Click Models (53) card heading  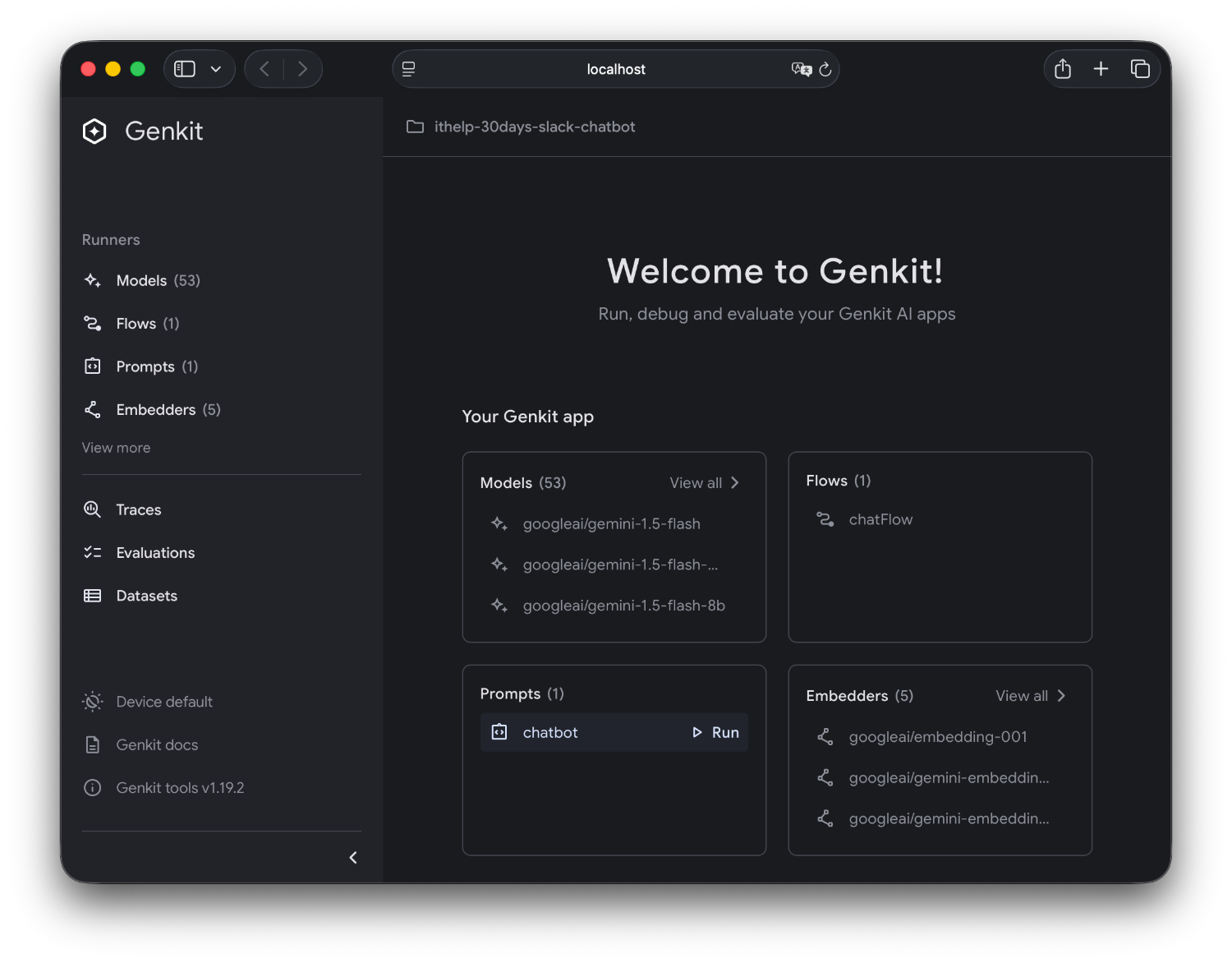523,483
